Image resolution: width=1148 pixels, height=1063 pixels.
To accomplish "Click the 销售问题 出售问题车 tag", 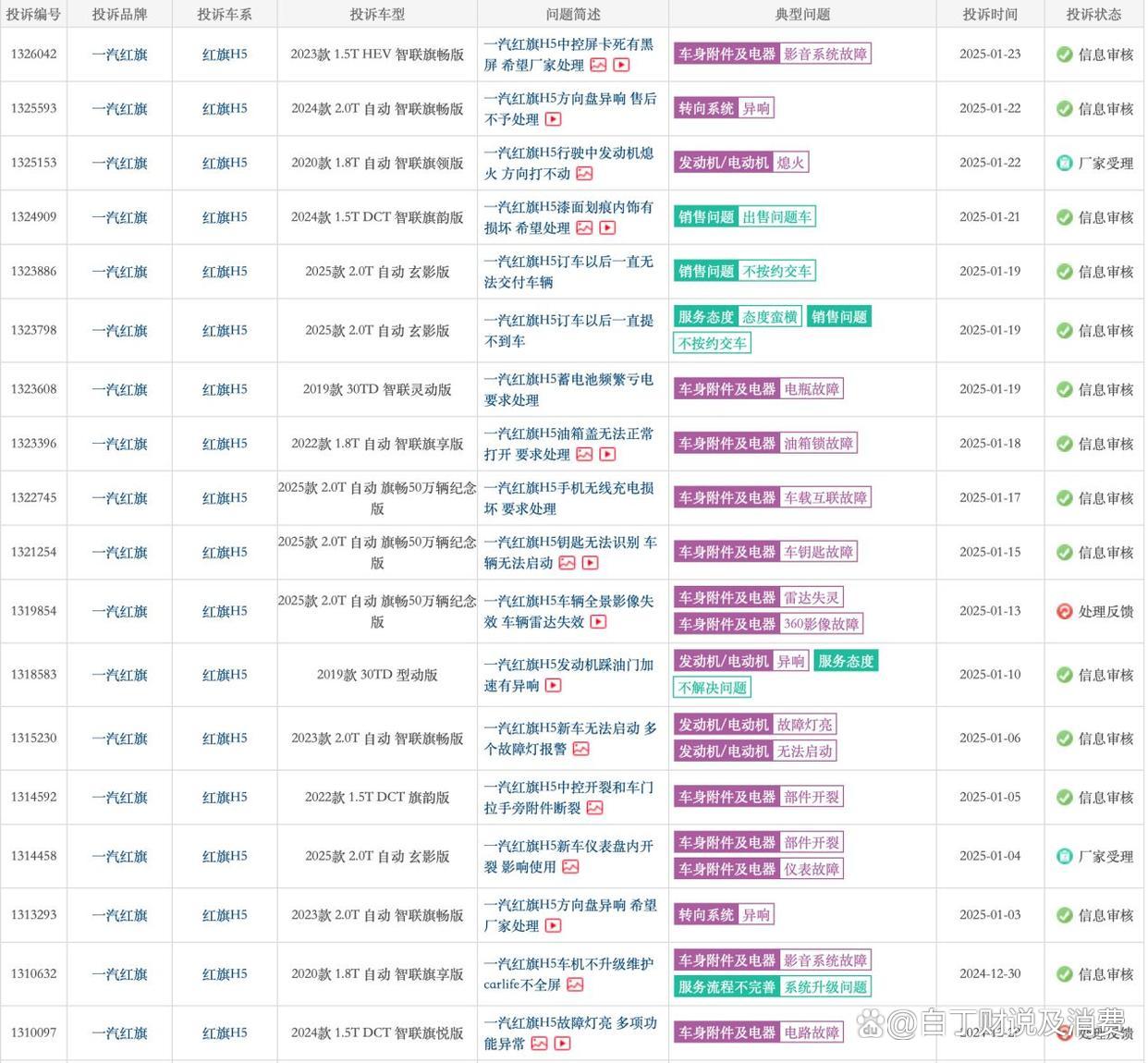I will point(745,217).
